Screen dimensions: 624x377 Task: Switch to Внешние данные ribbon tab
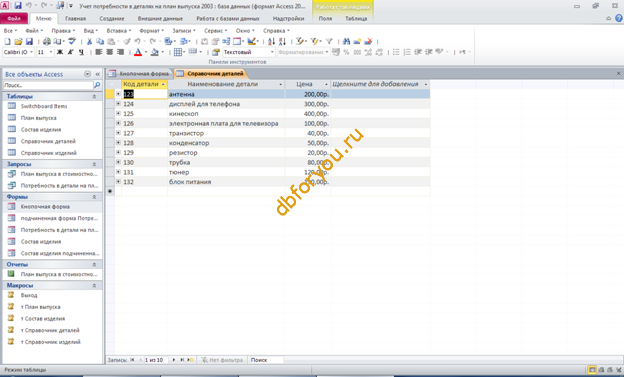click(x=160, y=18)
